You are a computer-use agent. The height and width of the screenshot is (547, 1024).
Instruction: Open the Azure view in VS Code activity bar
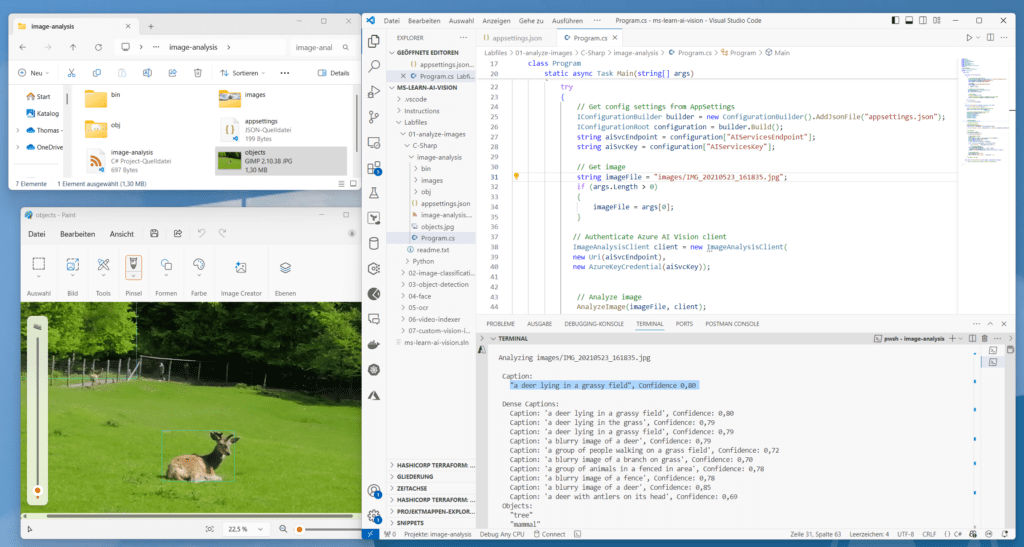[374, 395]
